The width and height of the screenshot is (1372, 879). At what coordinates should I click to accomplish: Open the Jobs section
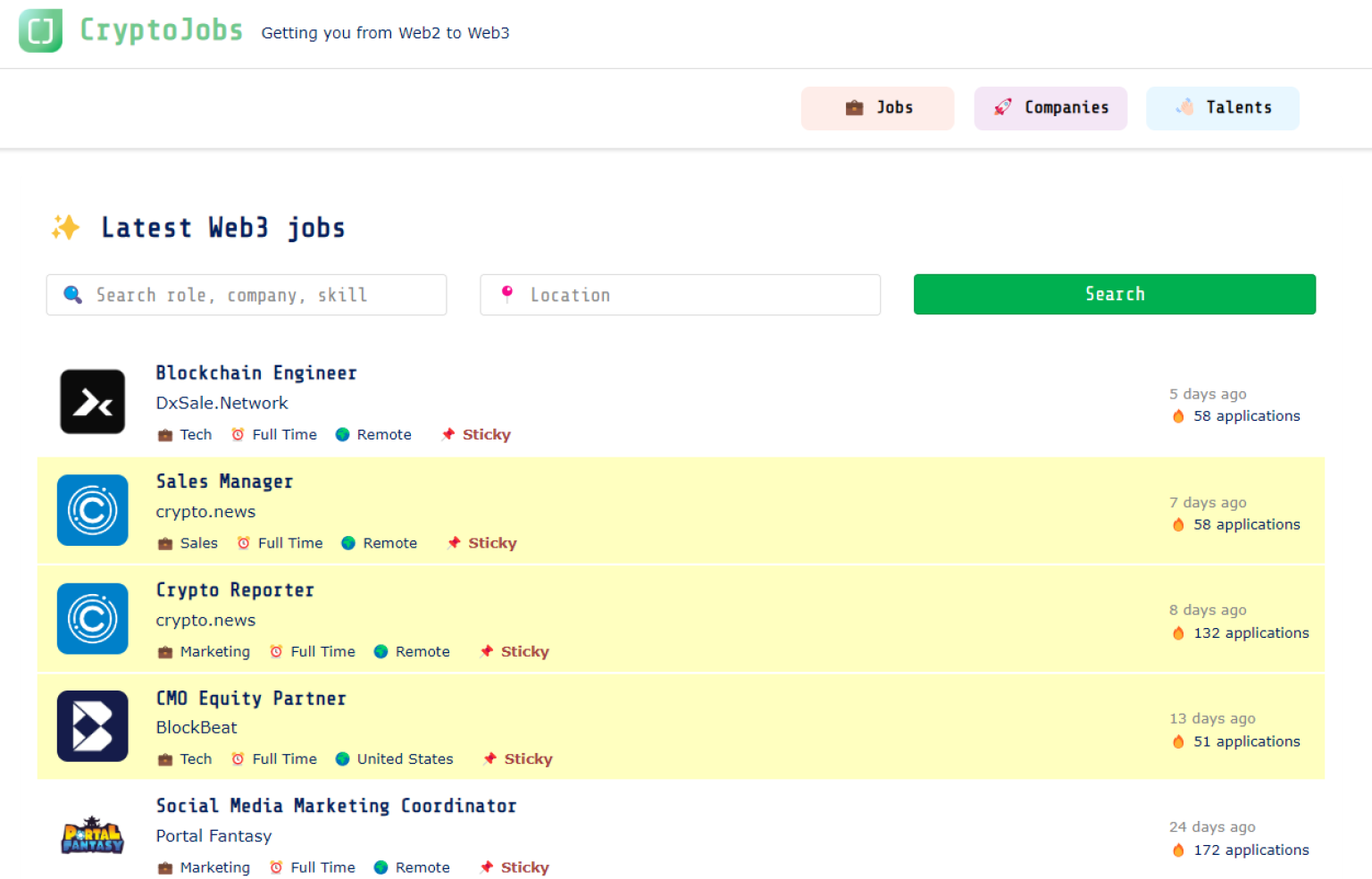click(x=877, y=107)
